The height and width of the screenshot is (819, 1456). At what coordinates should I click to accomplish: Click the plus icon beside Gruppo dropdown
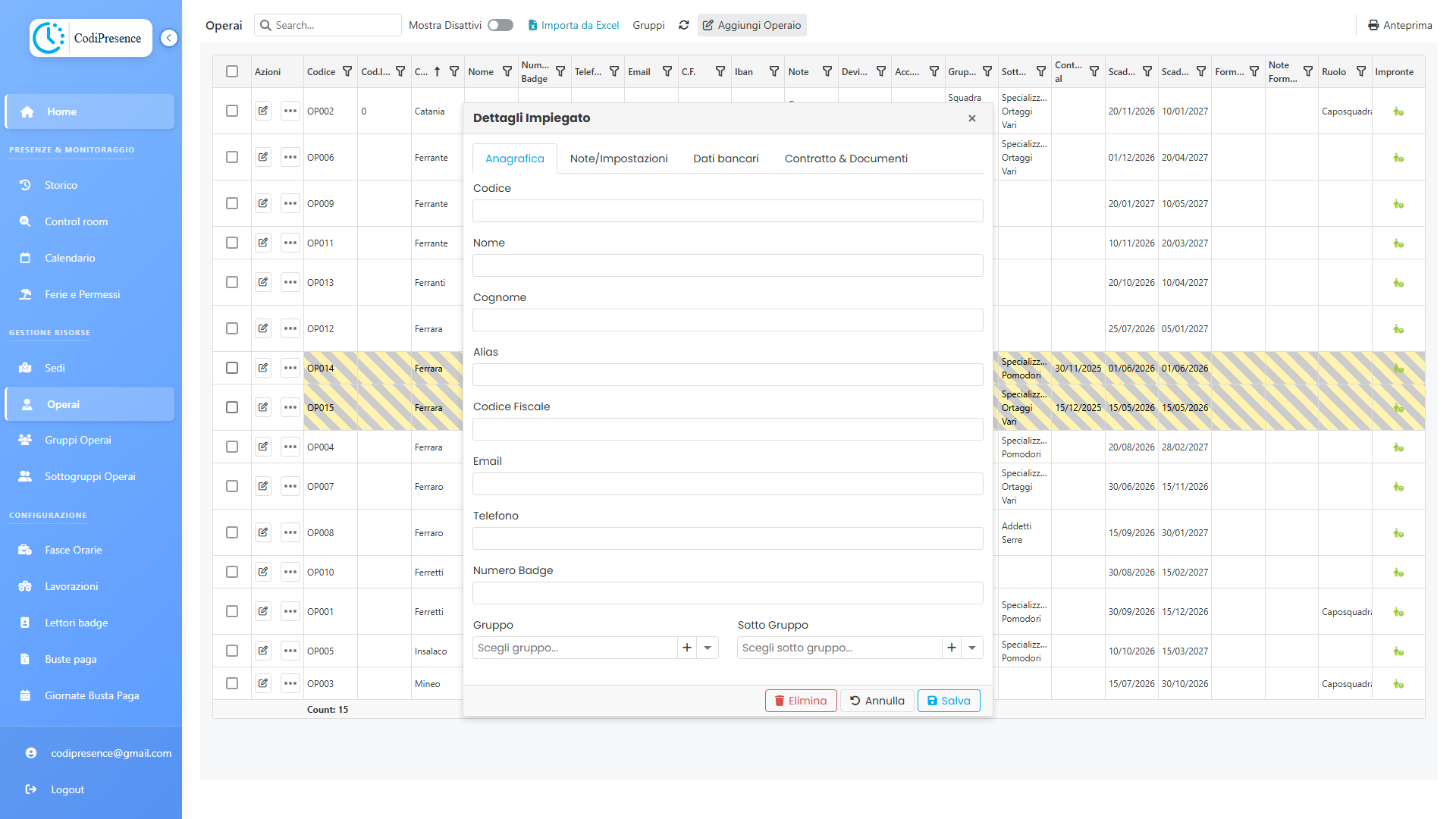(687, 648)
